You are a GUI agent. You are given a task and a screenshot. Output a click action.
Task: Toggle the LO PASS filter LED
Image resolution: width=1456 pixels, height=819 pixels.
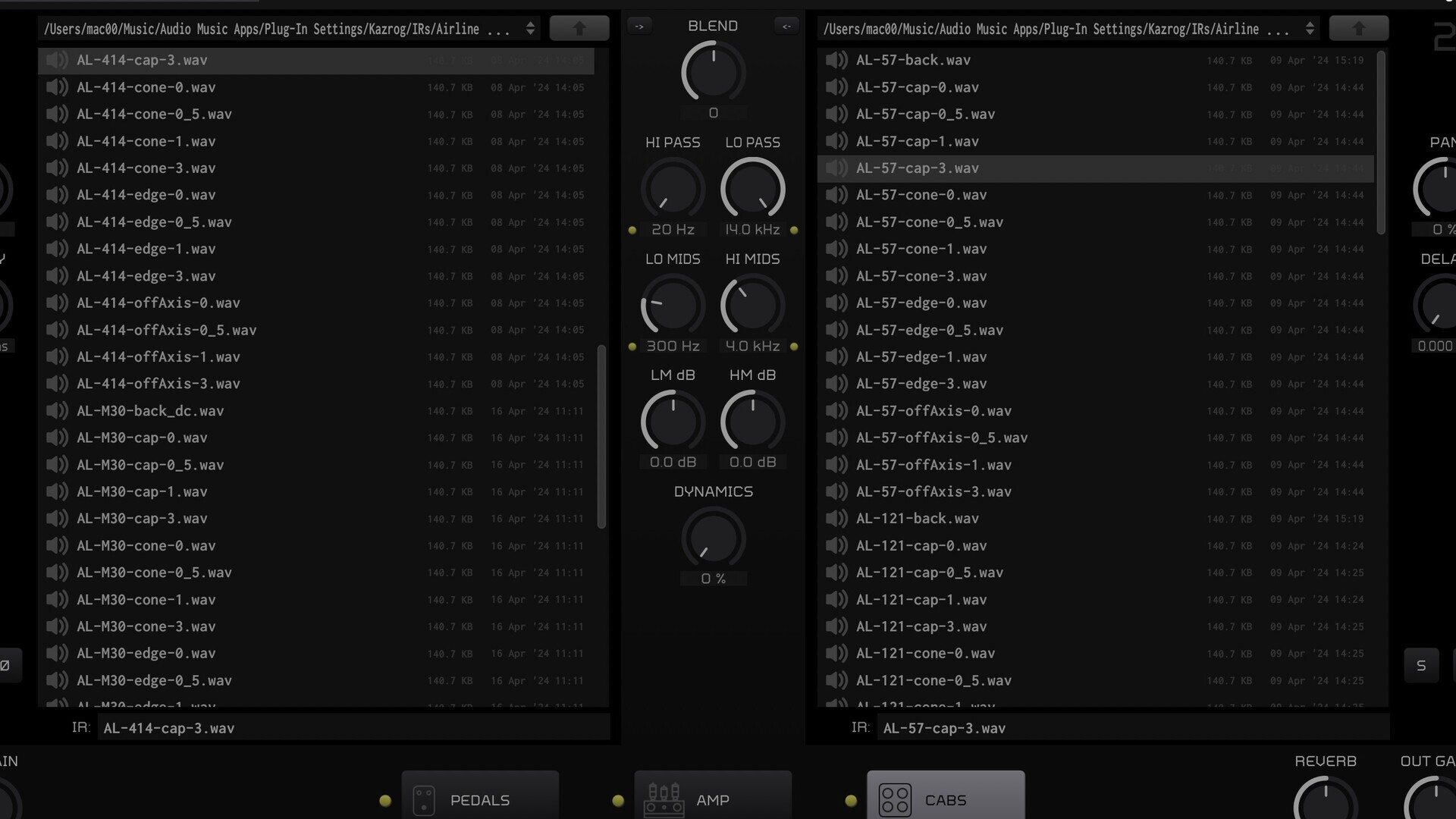click(794, 230)
